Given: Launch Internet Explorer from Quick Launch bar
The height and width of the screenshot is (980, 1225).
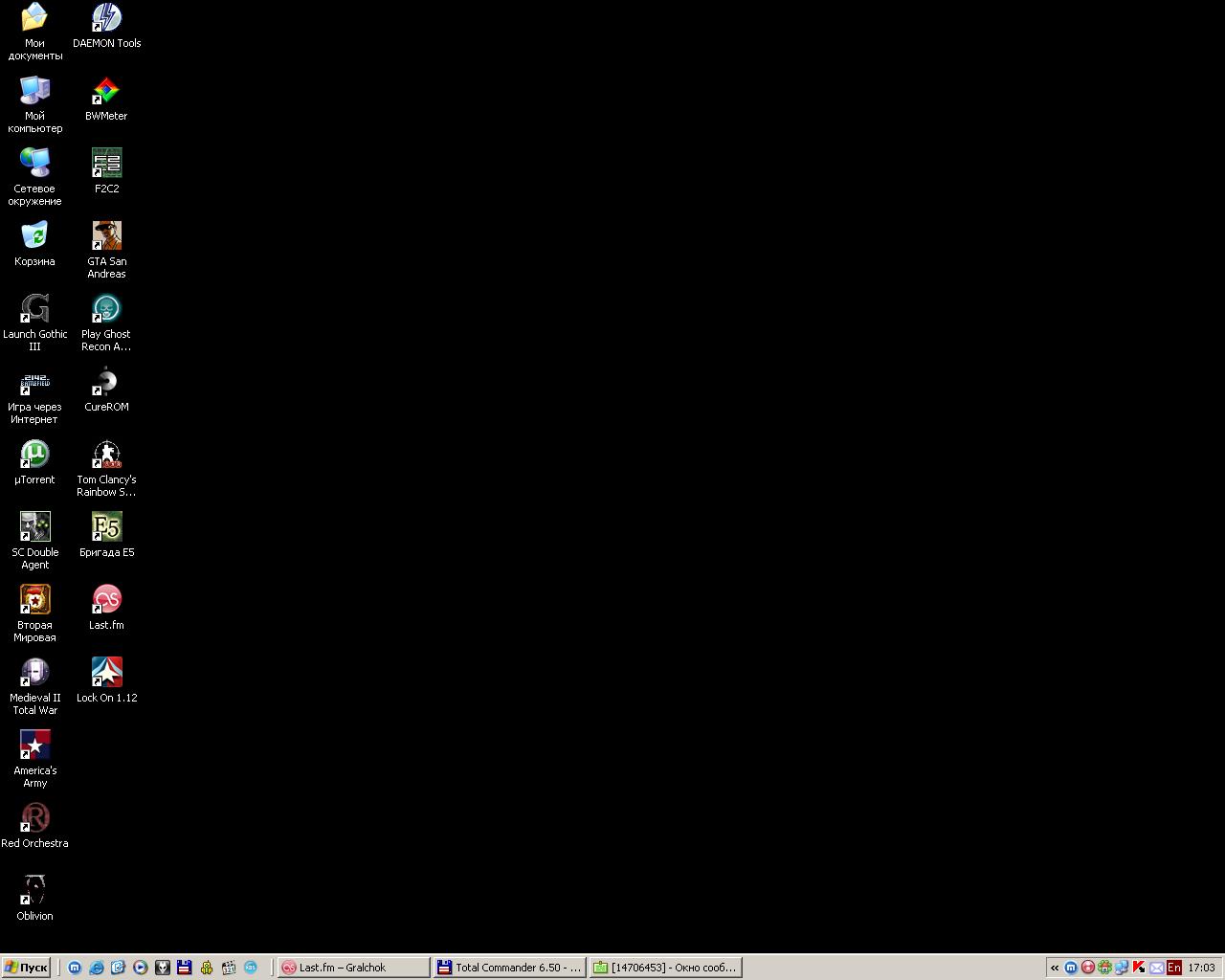Looking at the screenshot, I should click(97, 968).
